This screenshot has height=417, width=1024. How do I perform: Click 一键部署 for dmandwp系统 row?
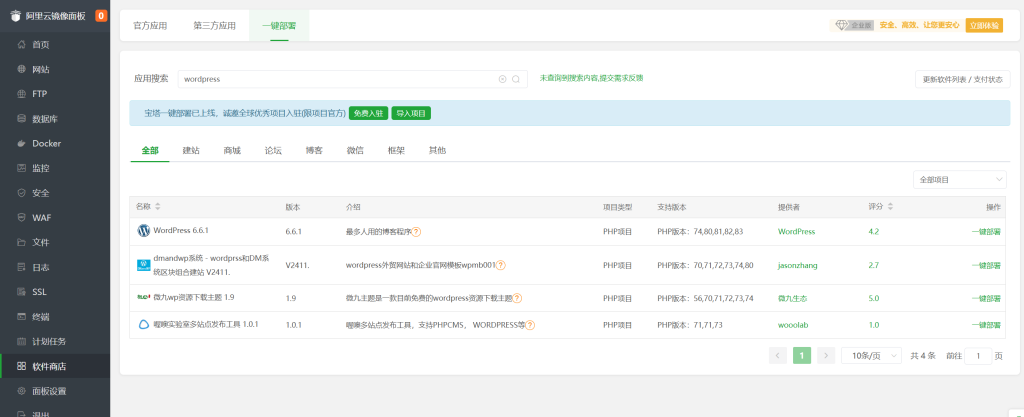(986, 265)
